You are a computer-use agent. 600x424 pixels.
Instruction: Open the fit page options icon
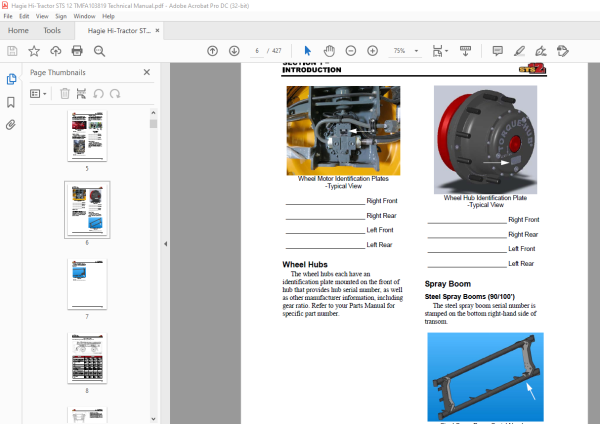tap(437, 51)
